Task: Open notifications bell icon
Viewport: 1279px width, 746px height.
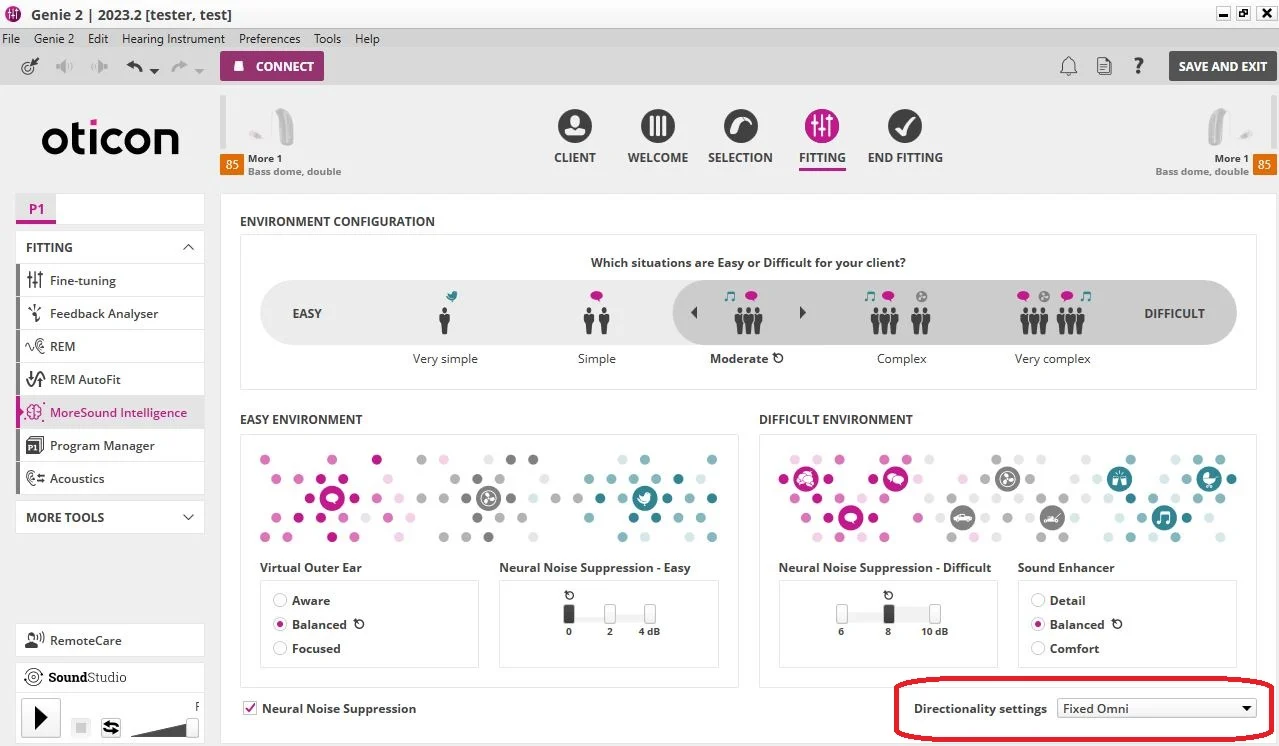Action: pyautogui.click(x=1069, y=66)
